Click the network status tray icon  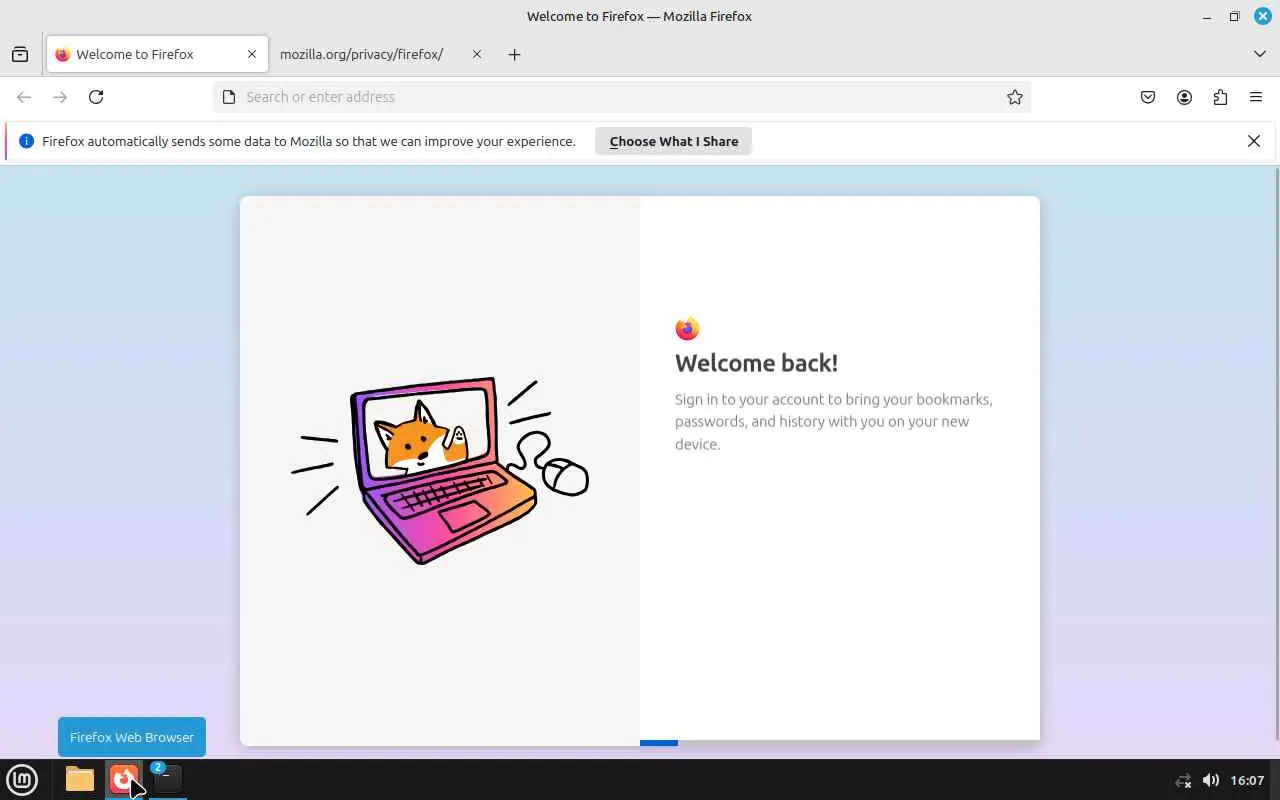1183,780
